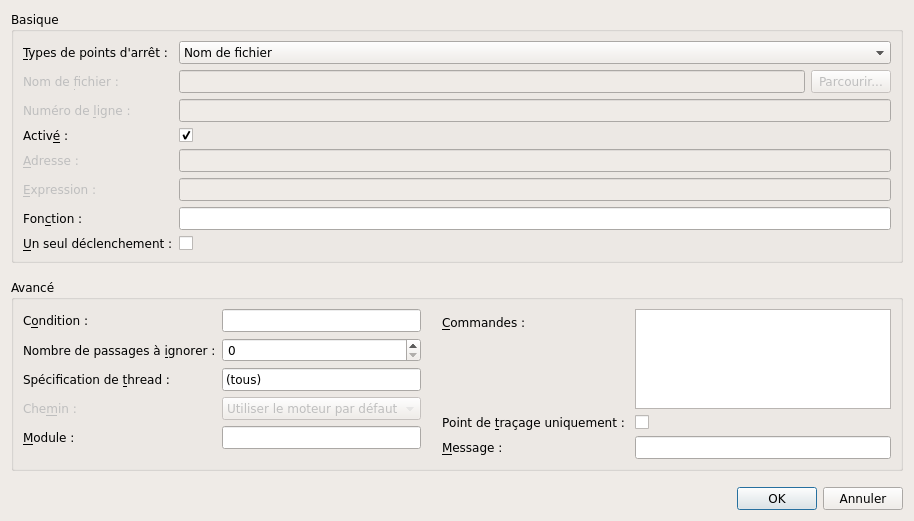914x521 pixels.
Task: Click the Parcourir... button
Action: click(850, 82)
